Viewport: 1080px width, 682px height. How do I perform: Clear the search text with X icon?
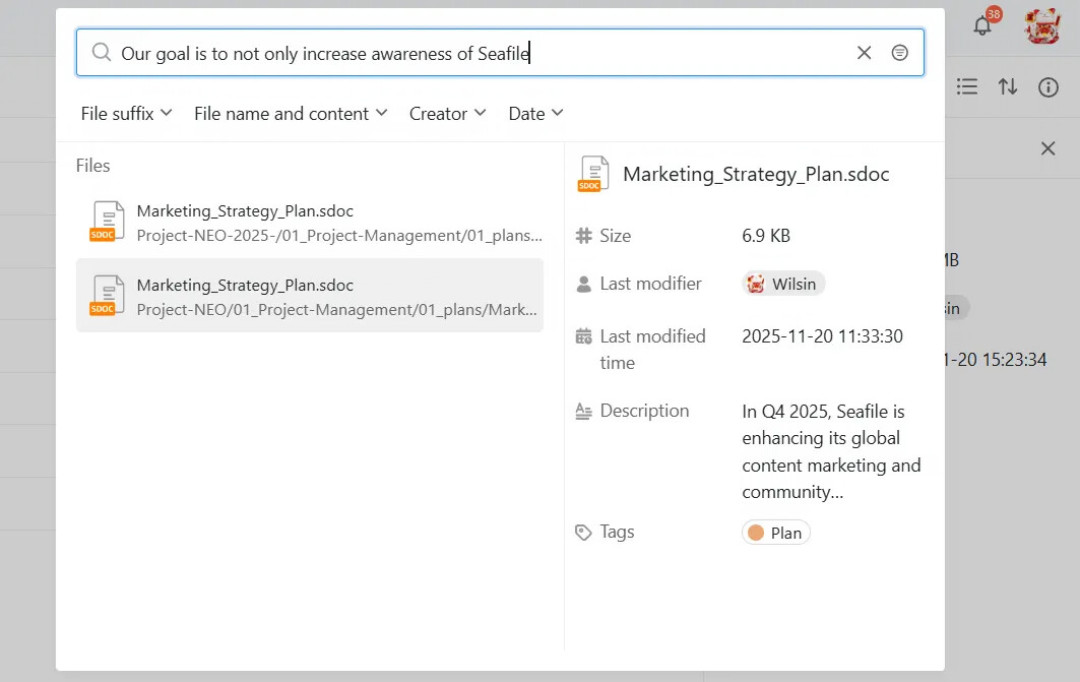coord(864,52)
